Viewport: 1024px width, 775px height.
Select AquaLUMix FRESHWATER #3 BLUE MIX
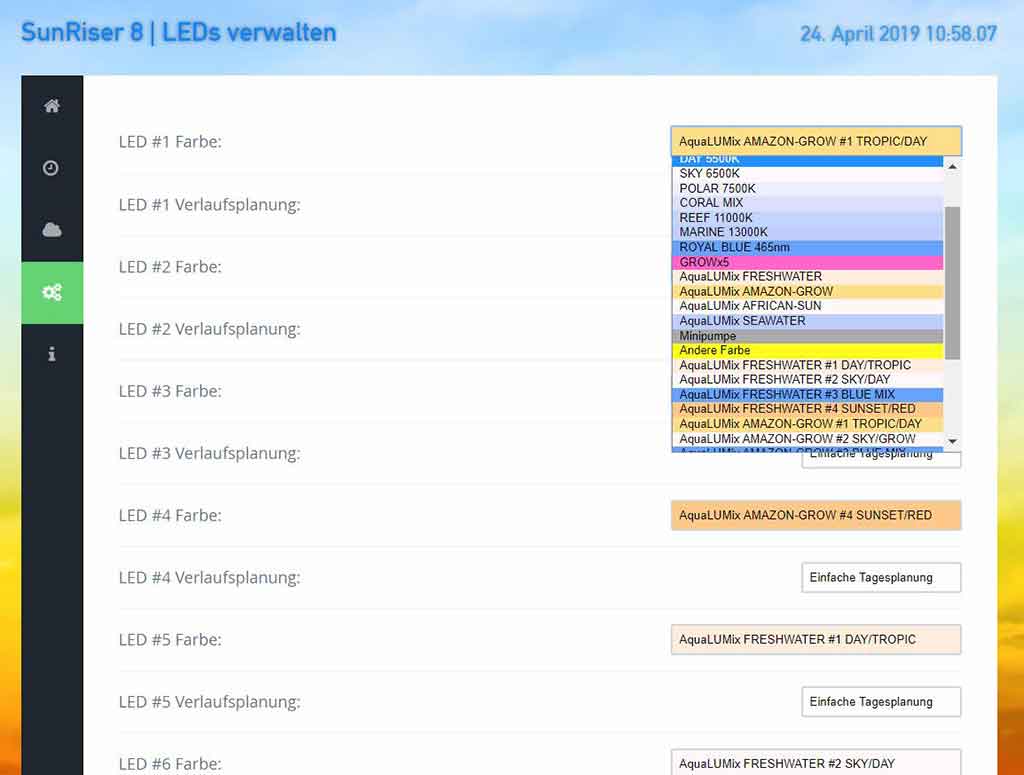coord(807,395)
